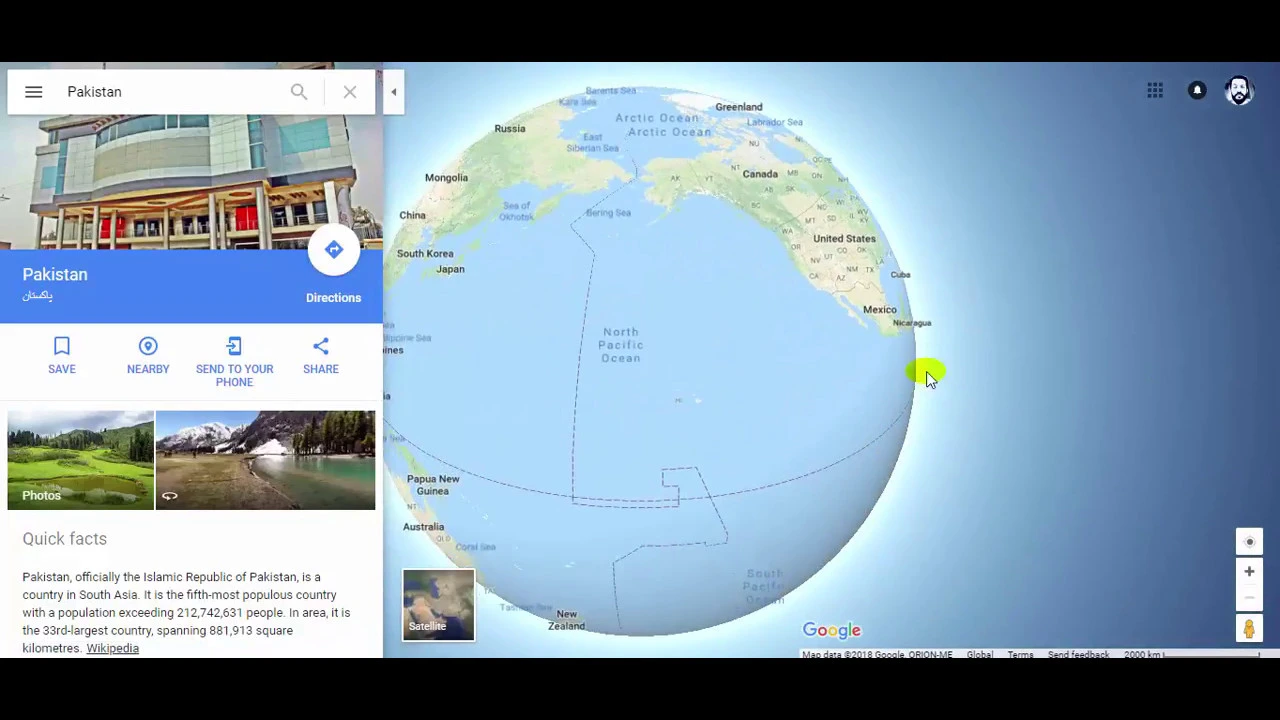Screen dimensions: 1280x720
Task: Click the Pakistan header building photo
Action: 191,182
